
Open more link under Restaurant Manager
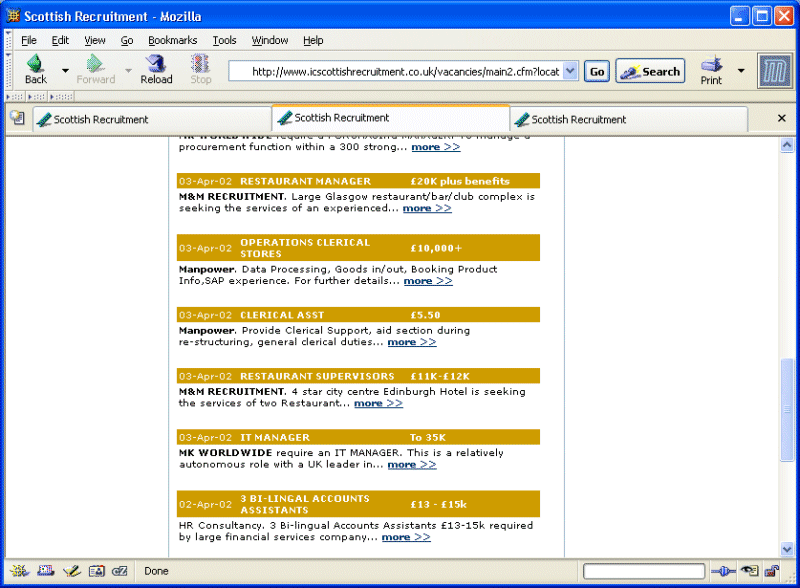[x=427, y=208]
